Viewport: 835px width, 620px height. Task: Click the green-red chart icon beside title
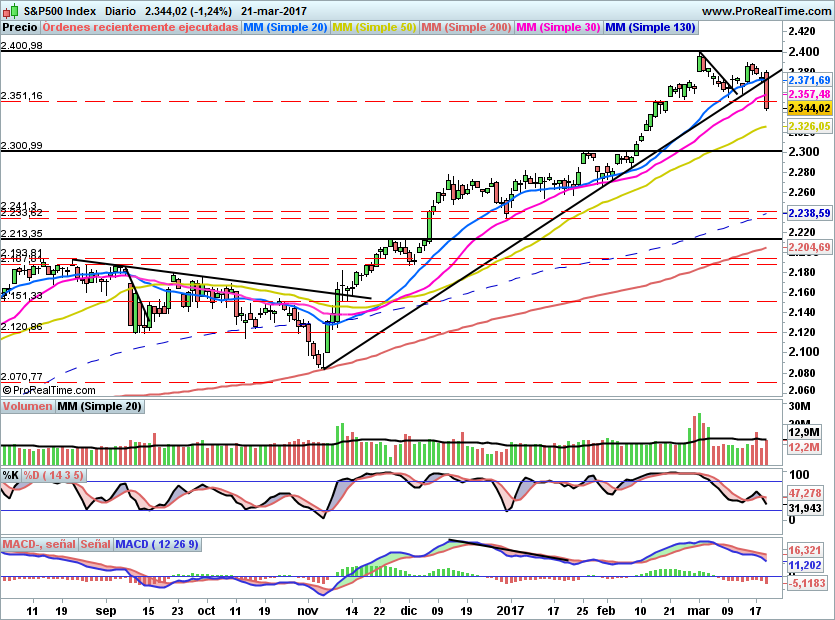pyautogui.click(x=12, y=10)
